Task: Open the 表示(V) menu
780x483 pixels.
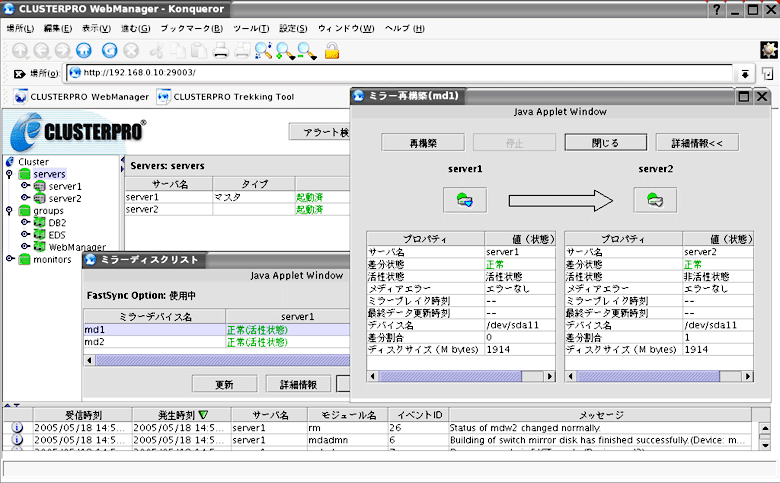Action: [x=97, y=28]
